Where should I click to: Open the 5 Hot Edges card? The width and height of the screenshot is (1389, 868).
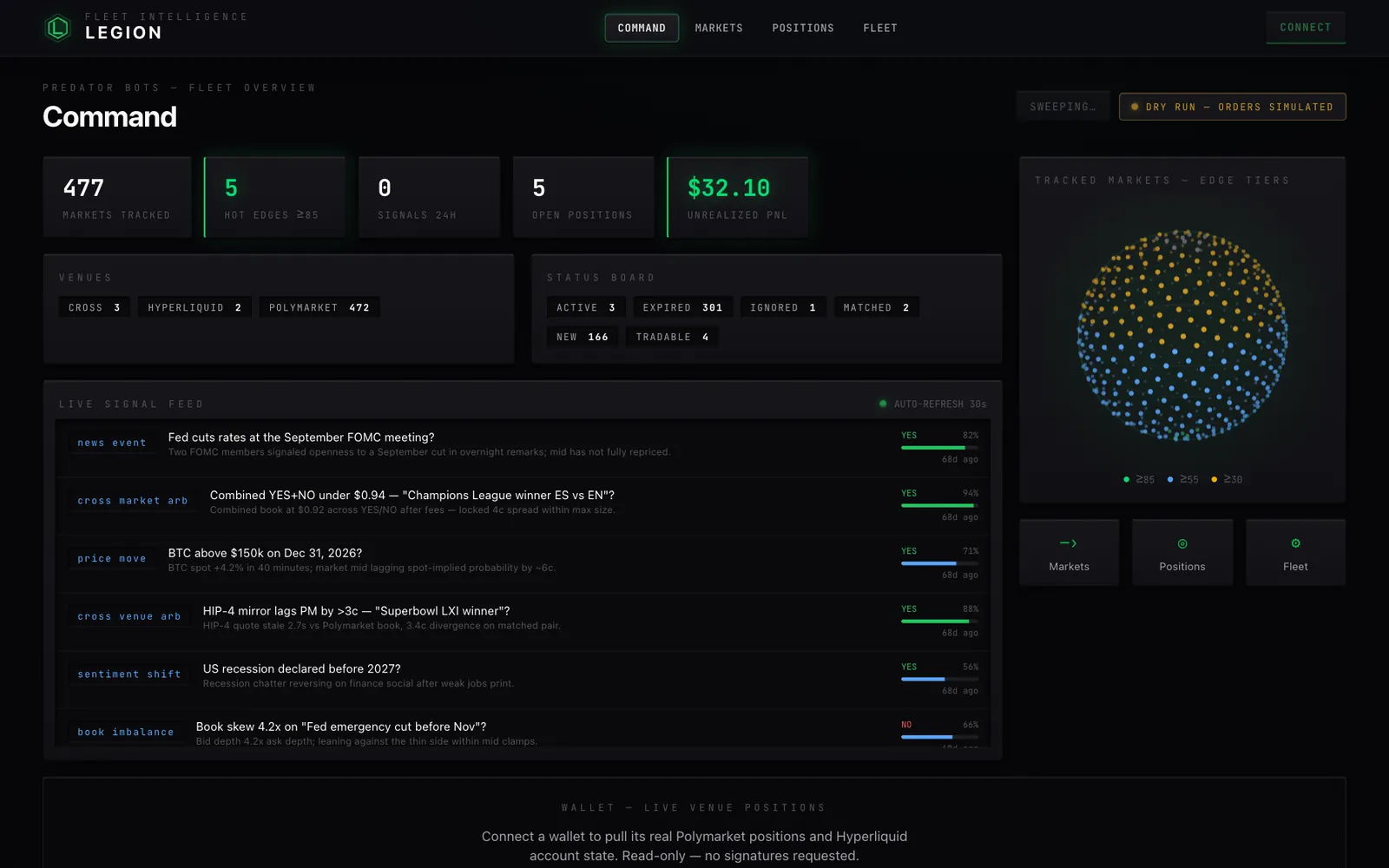274,197
